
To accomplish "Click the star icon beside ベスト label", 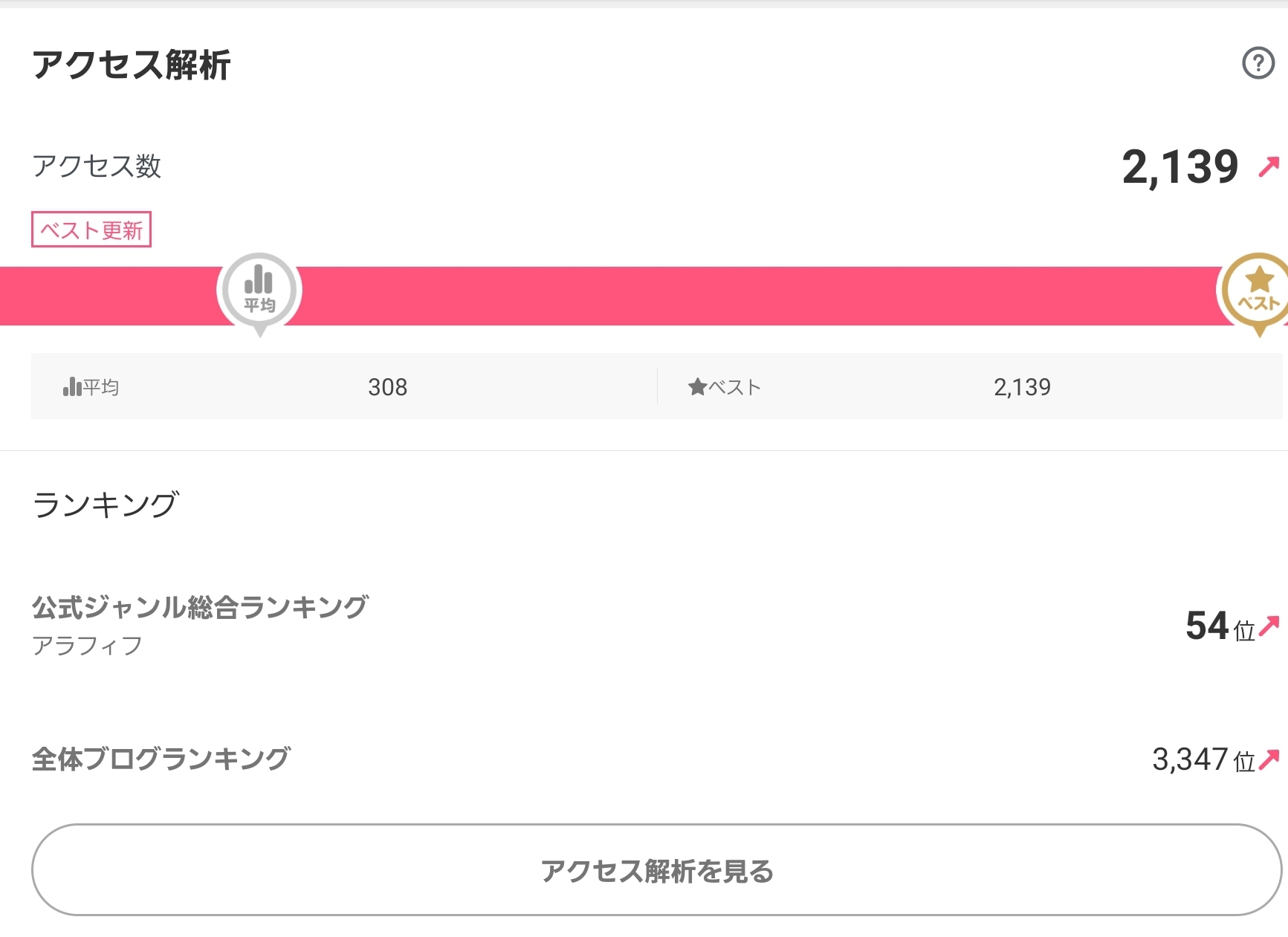I will click(697, 387).
